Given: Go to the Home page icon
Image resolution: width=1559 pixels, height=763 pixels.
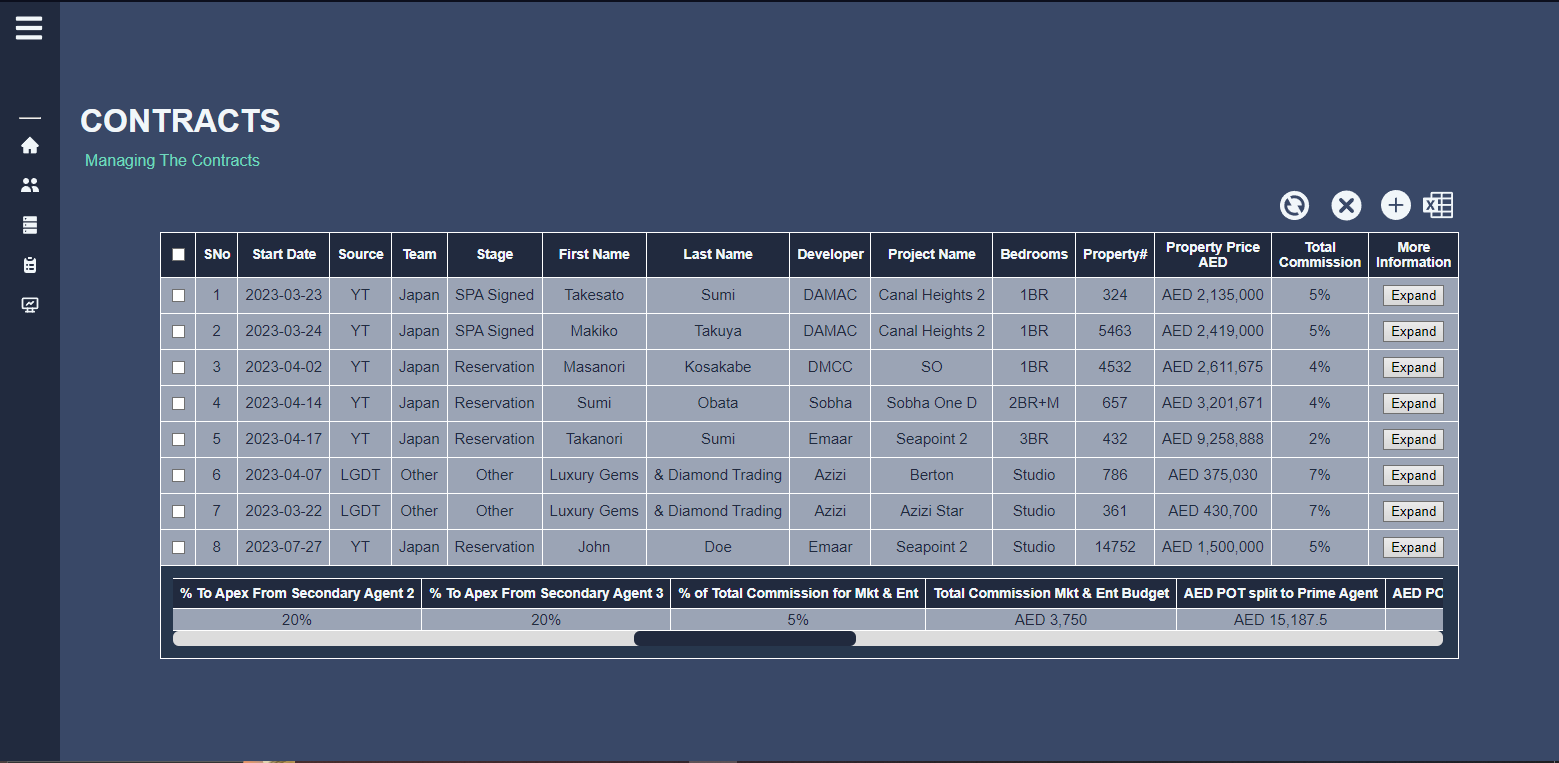Looking at the screenshot, I should [x=30, y=146].
